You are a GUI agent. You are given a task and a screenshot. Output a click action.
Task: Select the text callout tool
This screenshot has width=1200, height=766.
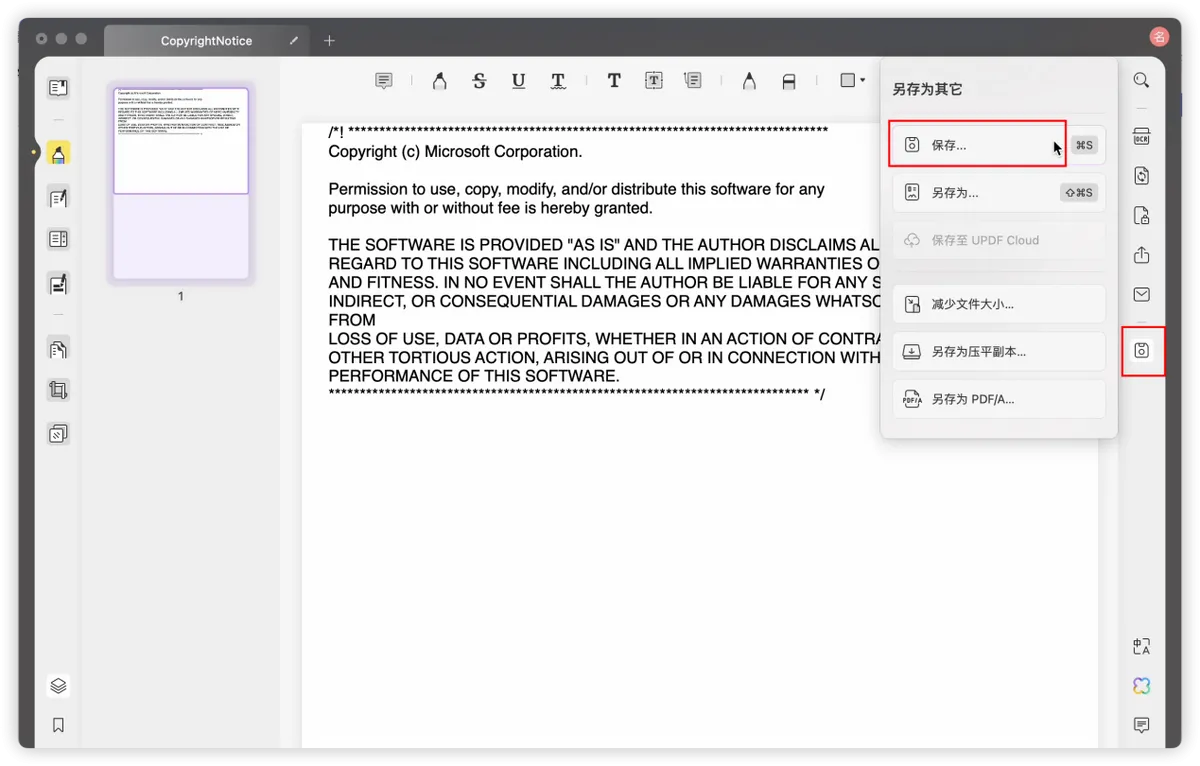click(x=692, y=81)
